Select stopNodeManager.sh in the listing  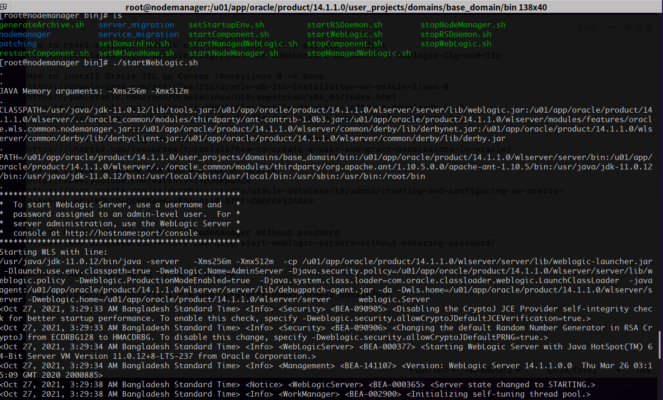tap(463, 25)
